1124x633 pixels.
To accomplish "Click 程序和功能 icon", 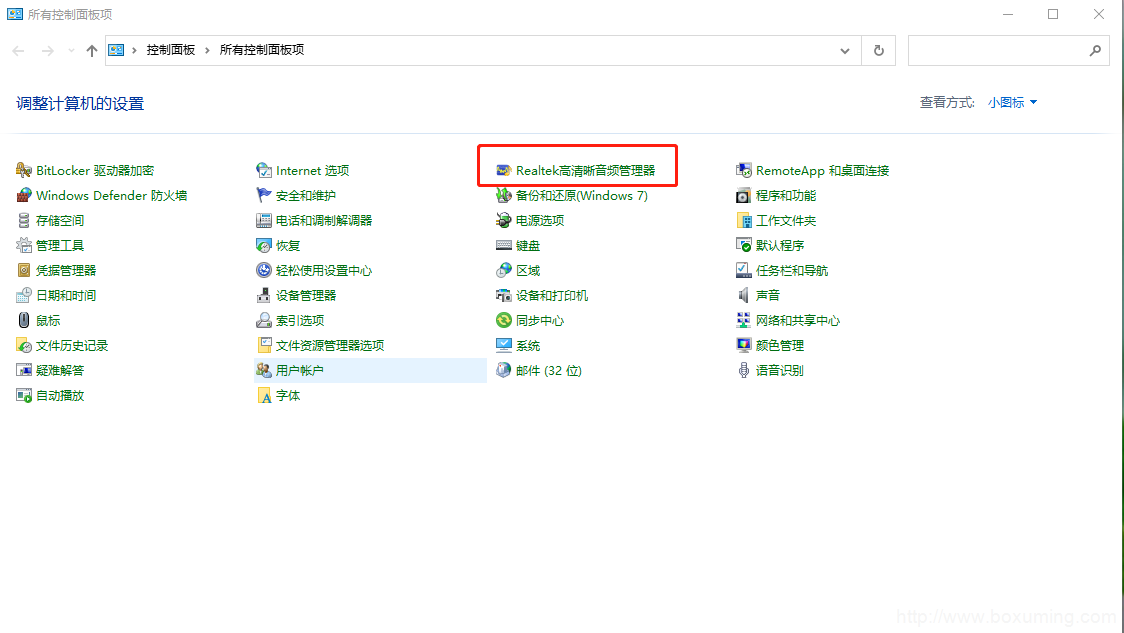I will (x=744, y=196).
